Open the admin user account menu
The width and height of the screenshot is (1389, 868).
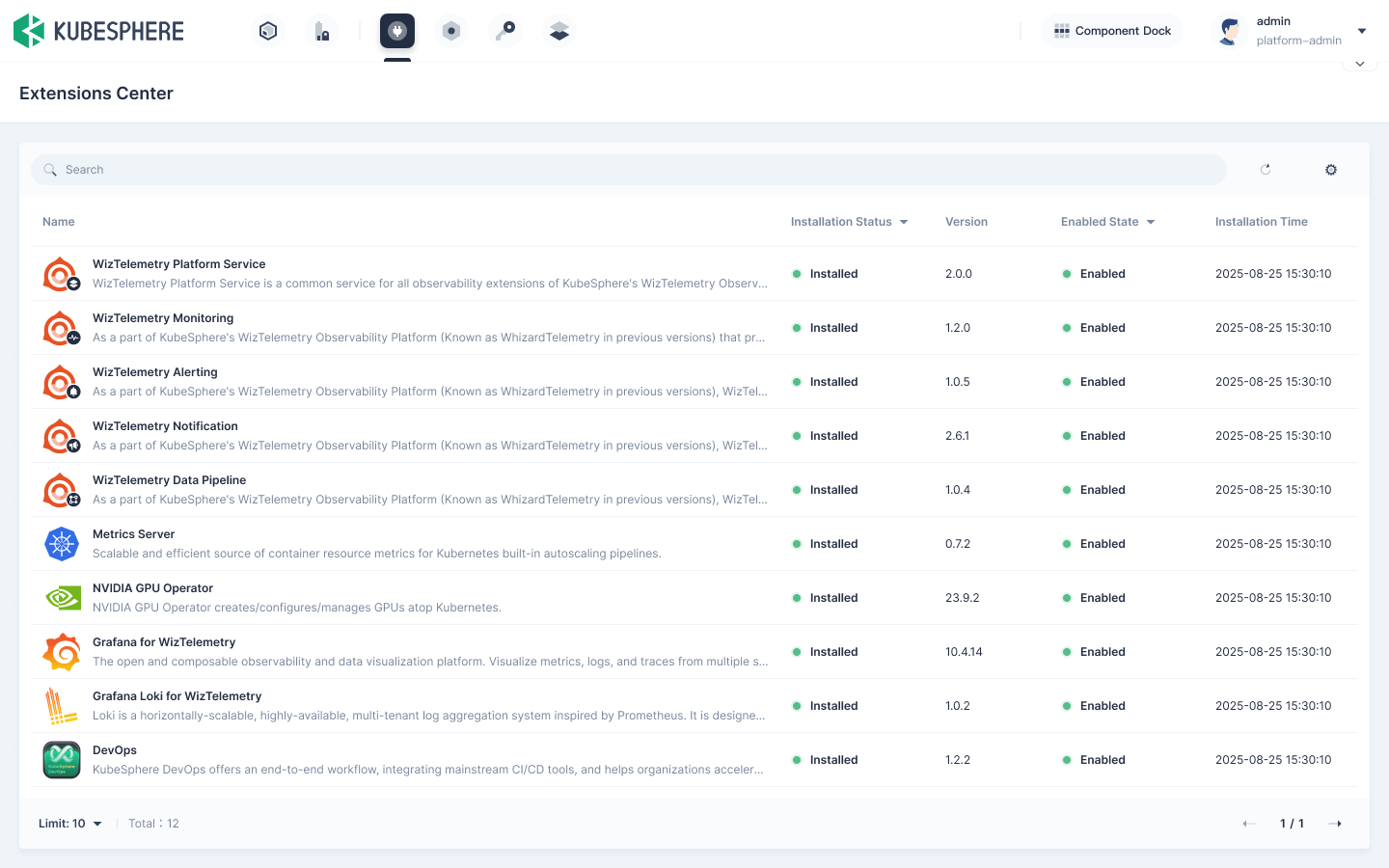point(1292,31)
